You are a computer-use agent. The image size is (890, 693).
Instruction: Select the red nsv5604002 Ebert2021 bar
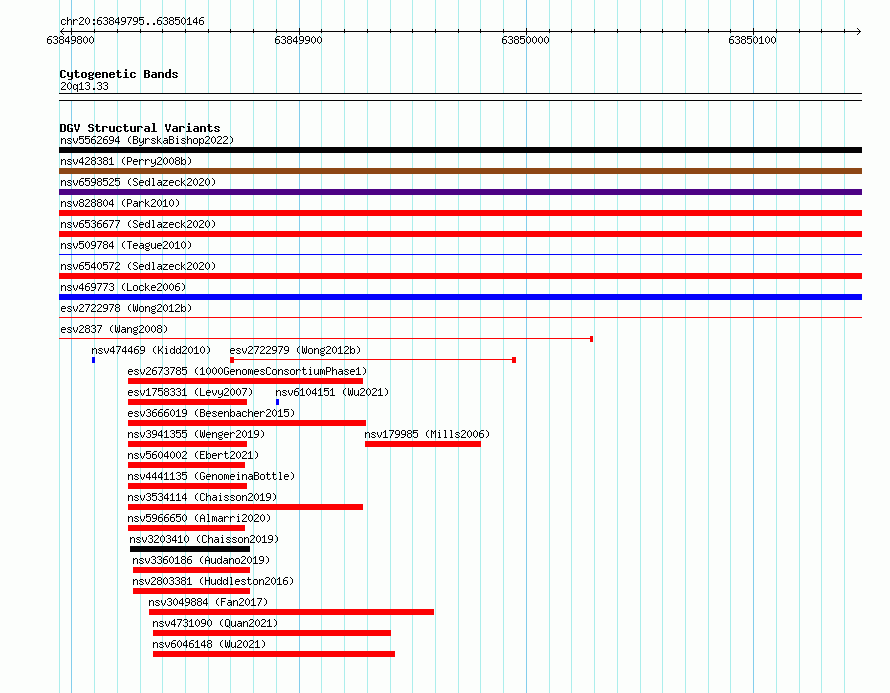point(186,465)
